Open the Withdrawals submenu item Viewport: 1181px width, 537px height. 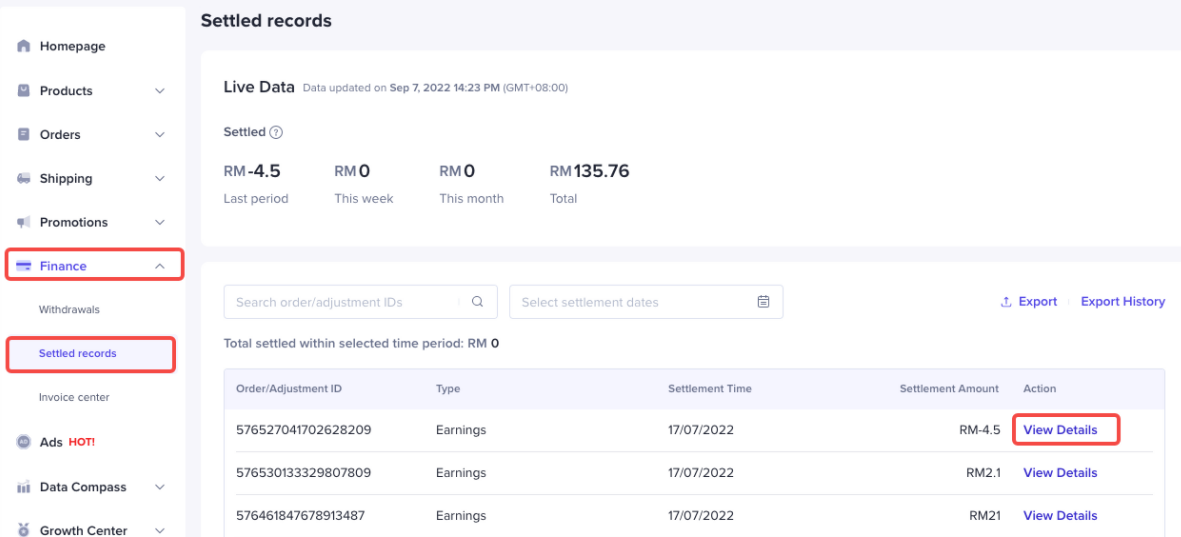tap(69, 310)
